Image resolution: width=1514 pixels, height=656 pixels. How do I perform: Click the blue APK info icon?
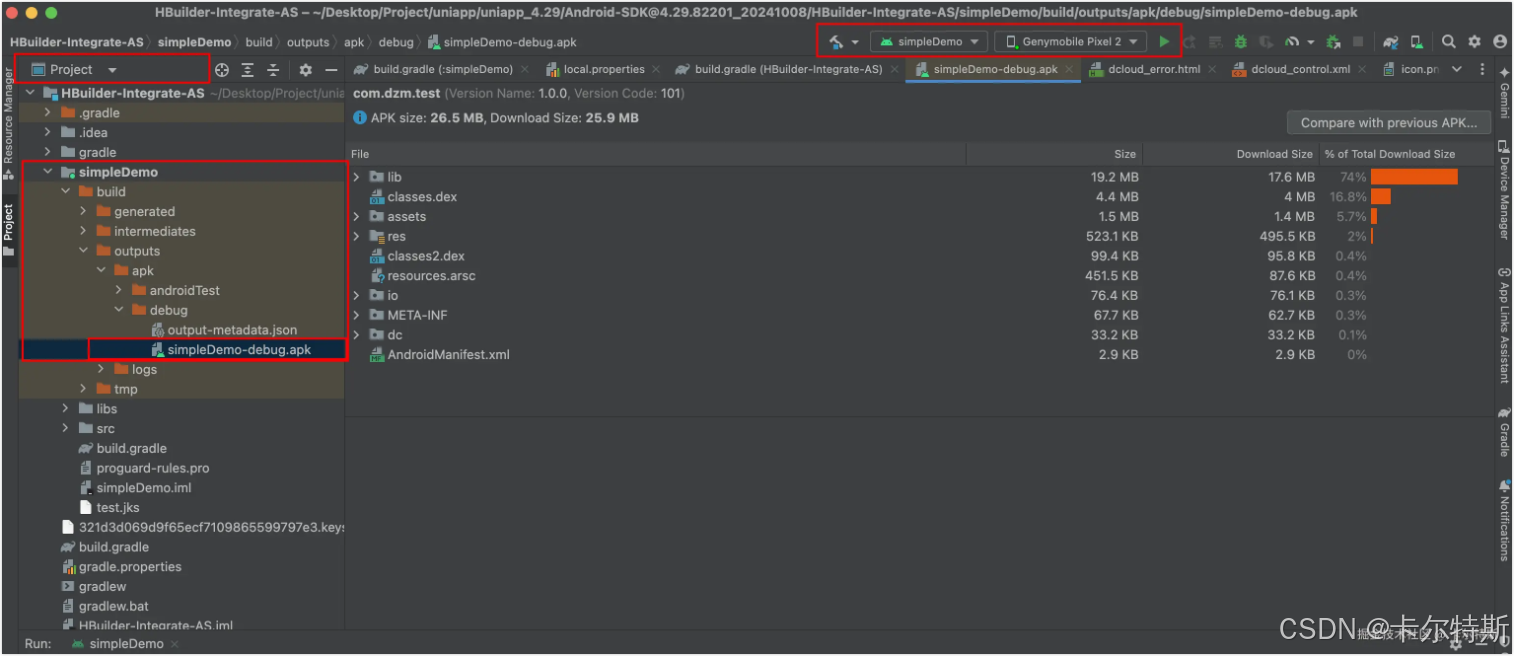point(360,118)
